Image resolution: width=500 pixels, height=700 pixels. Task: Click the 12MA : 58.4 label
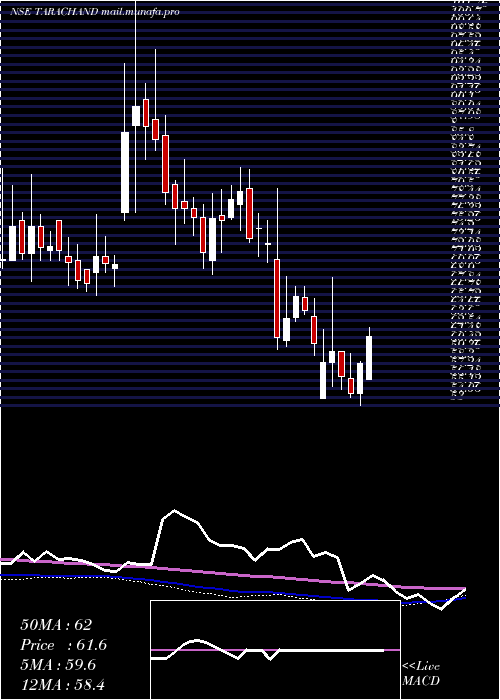62,685
